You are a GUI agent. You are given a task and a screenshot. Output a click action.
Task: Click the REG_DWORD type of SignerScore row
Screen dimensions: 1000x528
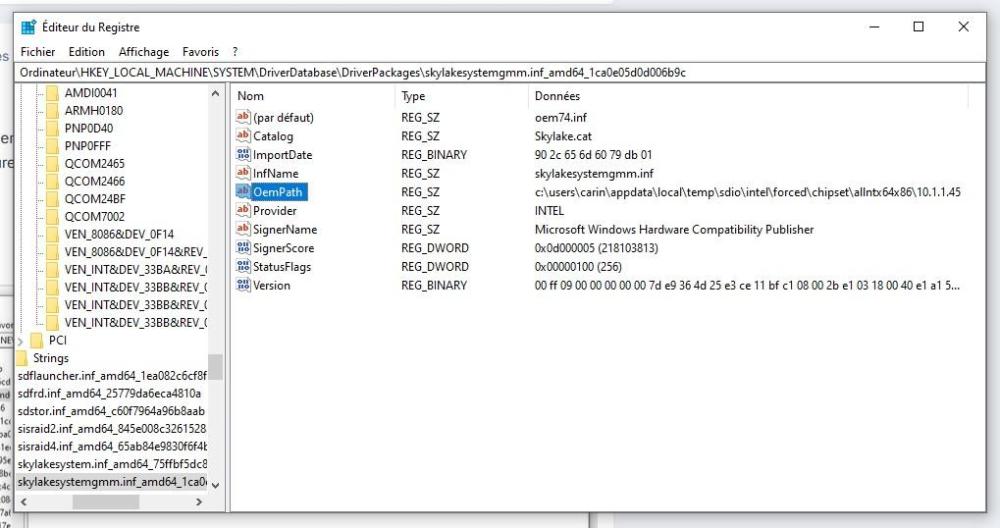(435, 247)
